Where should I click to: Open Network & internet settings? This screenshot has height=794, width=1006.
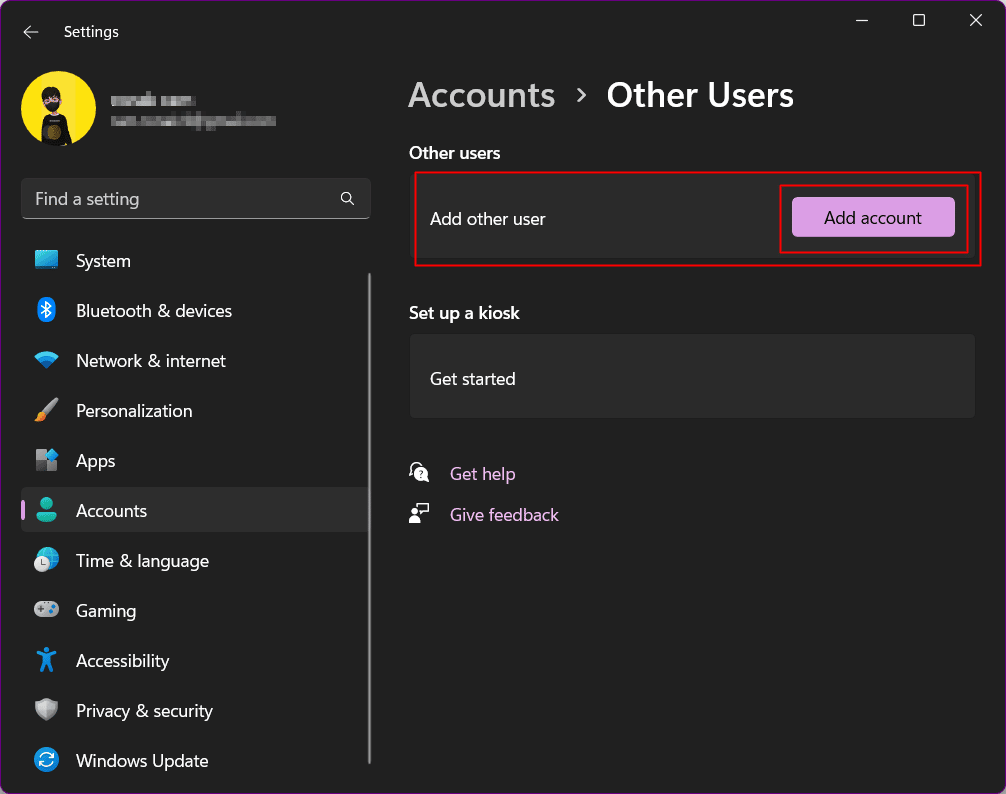click(151, 361)
